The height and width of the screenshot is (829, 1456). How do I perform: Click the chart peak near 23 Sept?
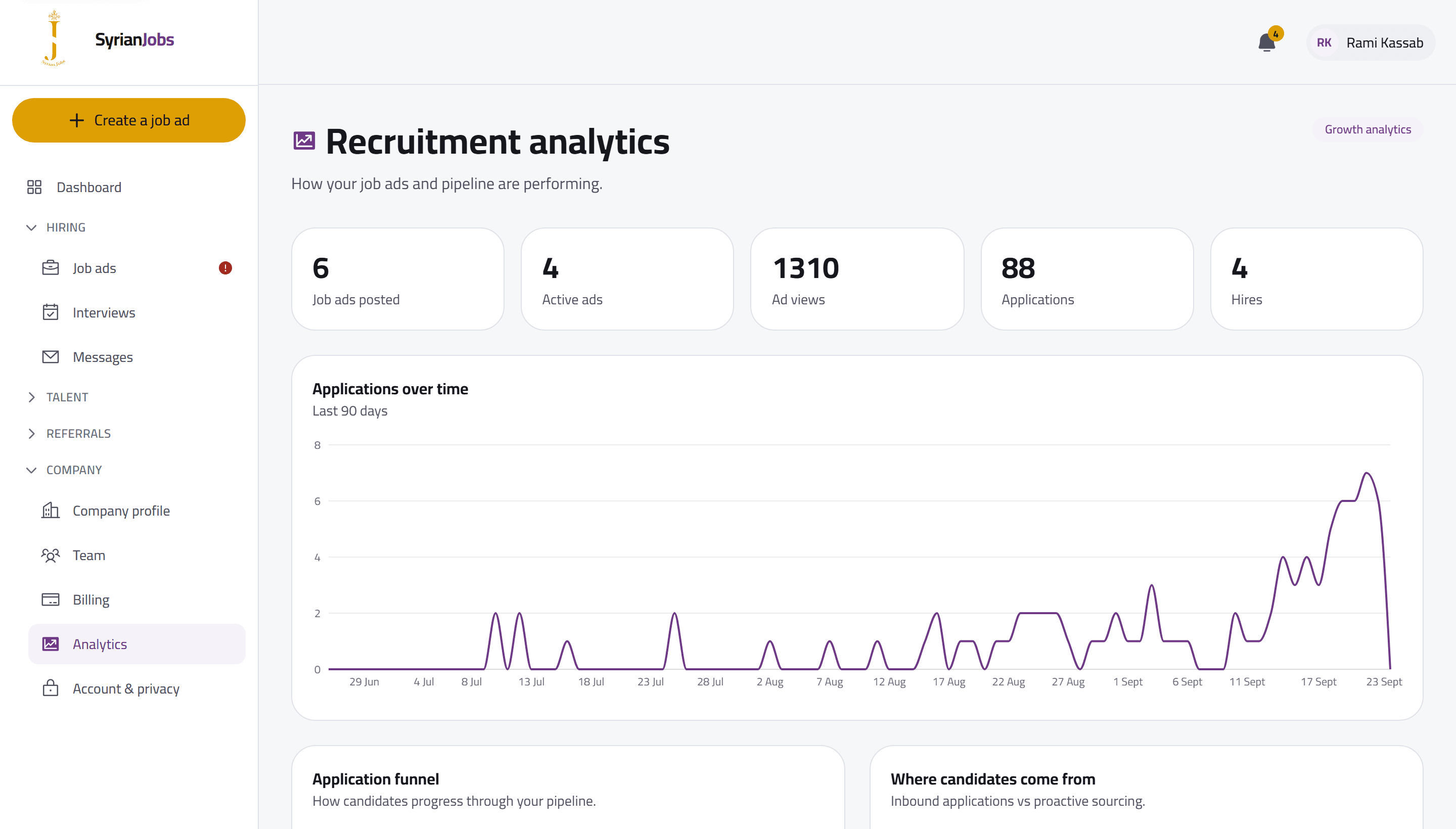[x=1367, y=473]
